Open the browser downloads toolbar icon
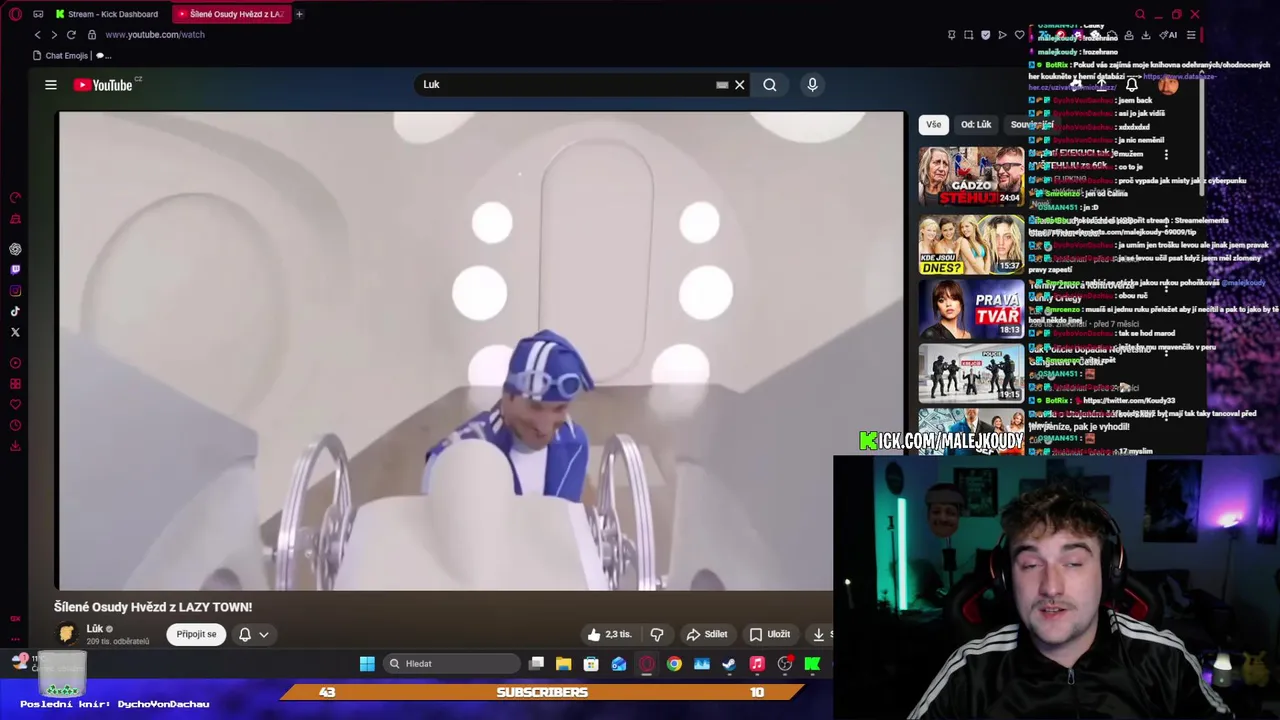Viewport: 1280px width, 720px height. [x=1146, y=35]
